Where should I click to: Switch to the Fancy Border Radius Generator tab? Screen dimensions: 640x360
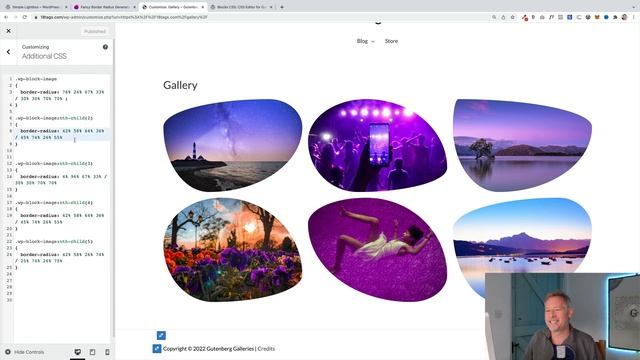click(x=104, y=7)
